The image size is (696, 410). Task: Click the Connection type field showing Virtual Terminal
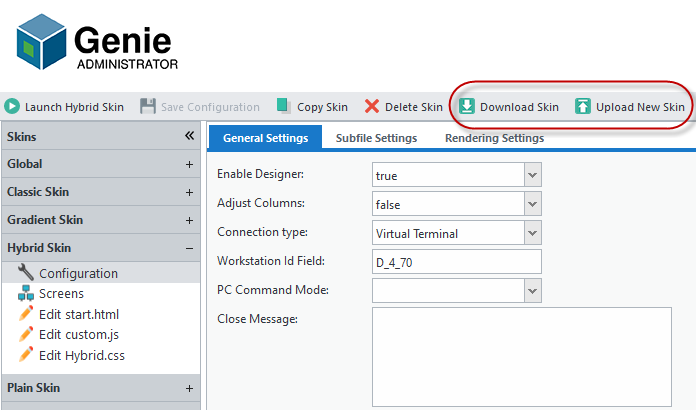[448, 233]
